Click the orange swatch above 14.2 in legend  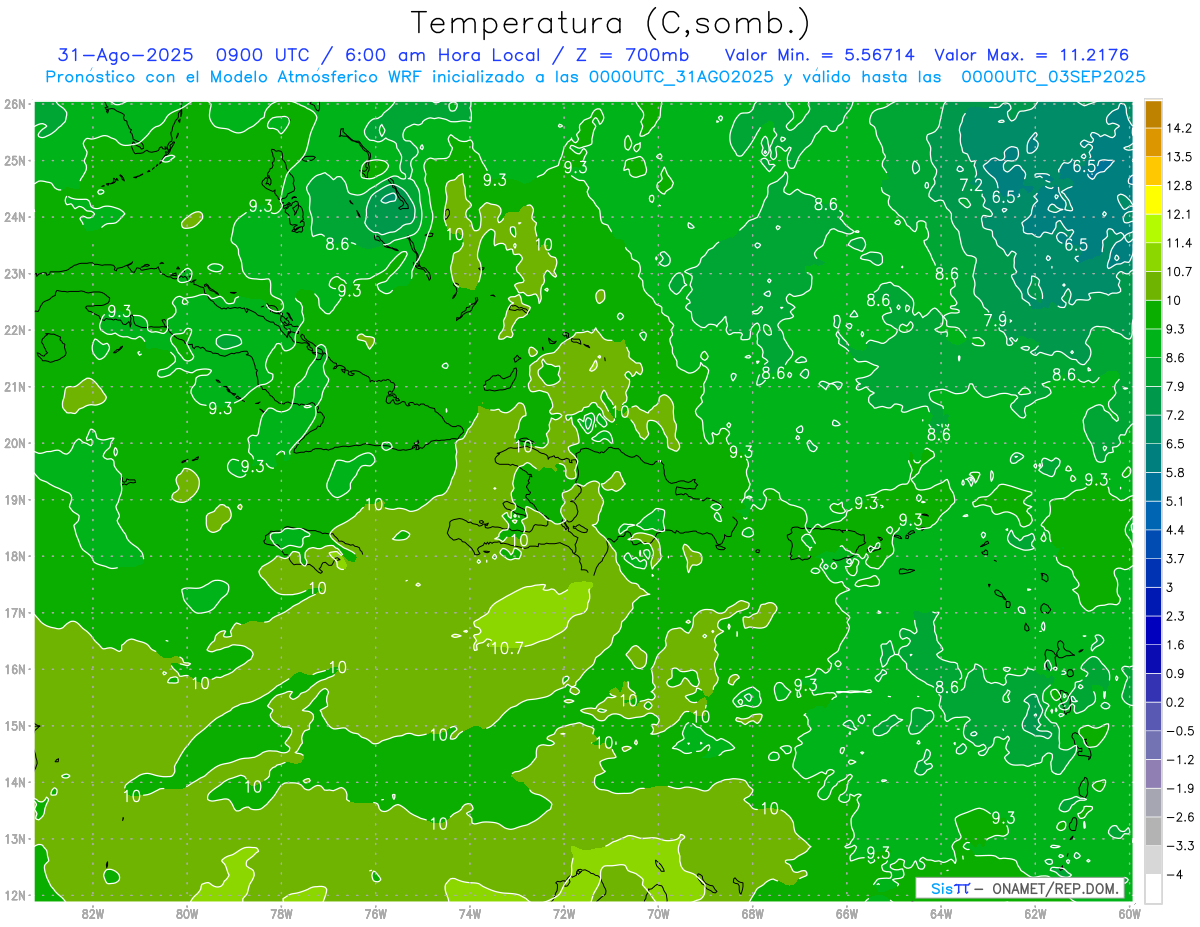click(1153, 114)
